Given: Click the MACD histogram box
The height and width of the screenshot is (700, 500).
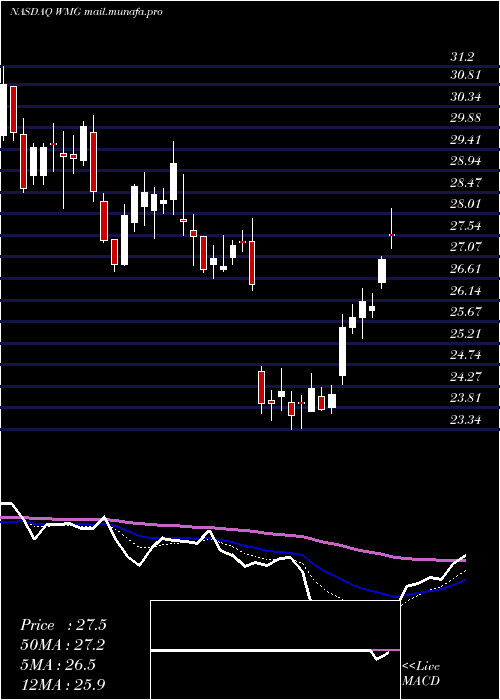Looking at the screenshot, I should (x=275, y=650).
